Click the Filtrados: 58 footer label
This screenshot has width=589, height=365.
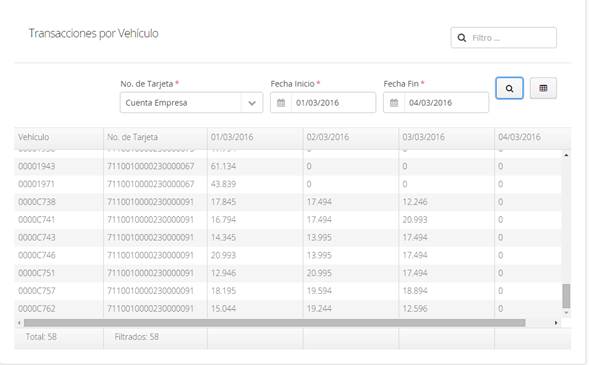[137, 337]
